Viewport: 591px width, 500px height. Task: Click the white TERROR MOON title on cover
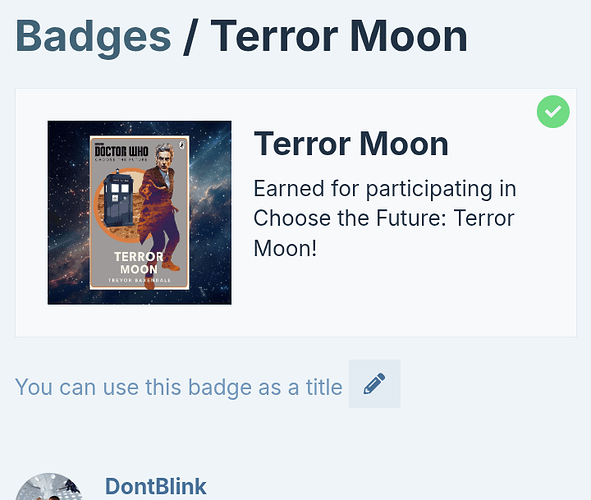coord(139,263)
